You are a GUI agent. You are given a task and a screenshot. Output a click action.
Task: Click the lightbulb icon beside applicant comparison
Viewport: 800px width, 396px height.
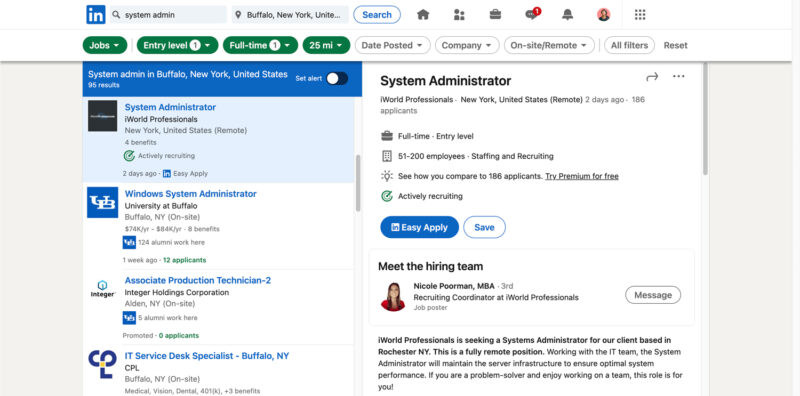[x=387, y=176]
